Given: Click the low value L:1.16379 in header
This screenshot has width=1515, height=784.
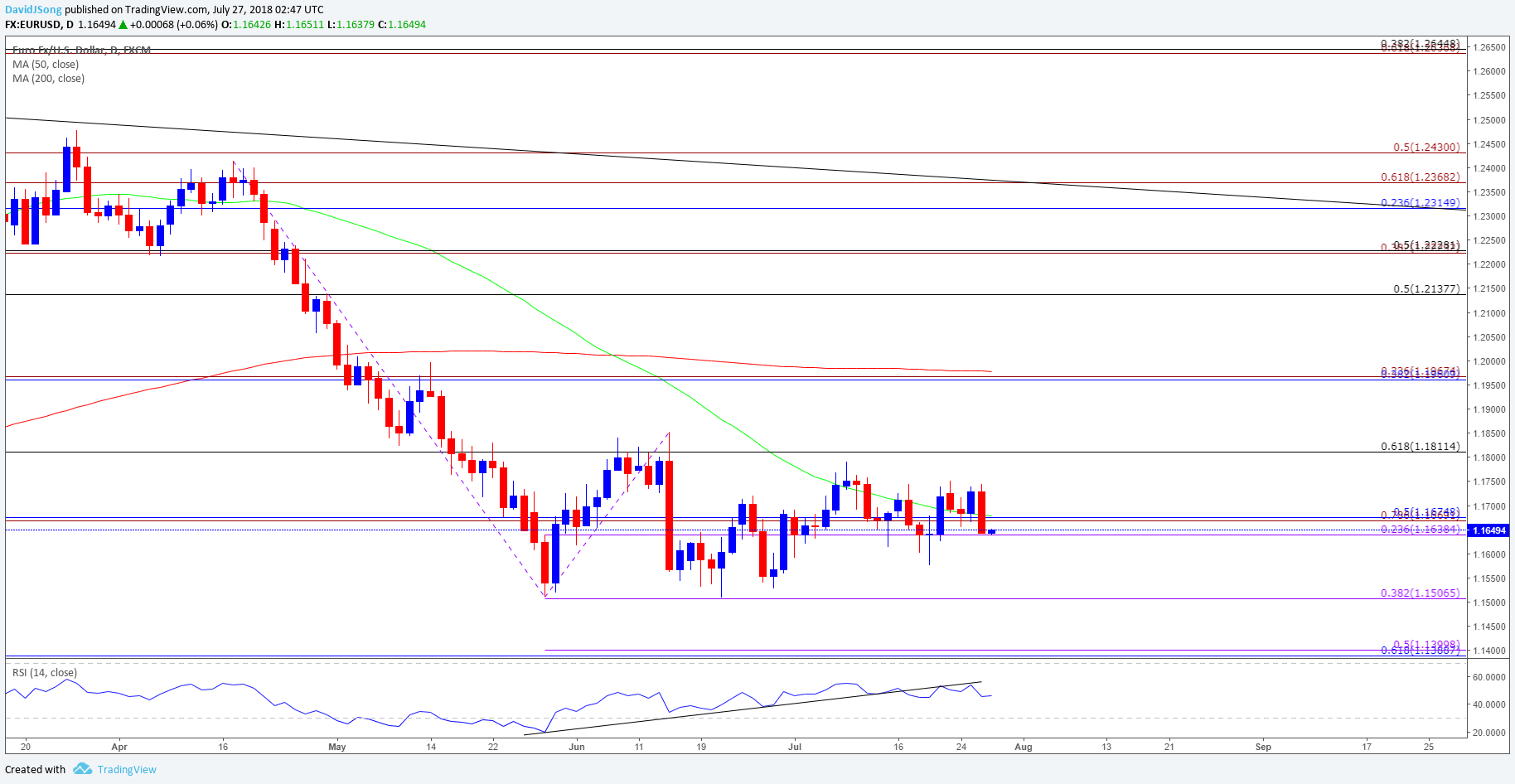Looking at the screenshot, I should [x=351, y=25].
